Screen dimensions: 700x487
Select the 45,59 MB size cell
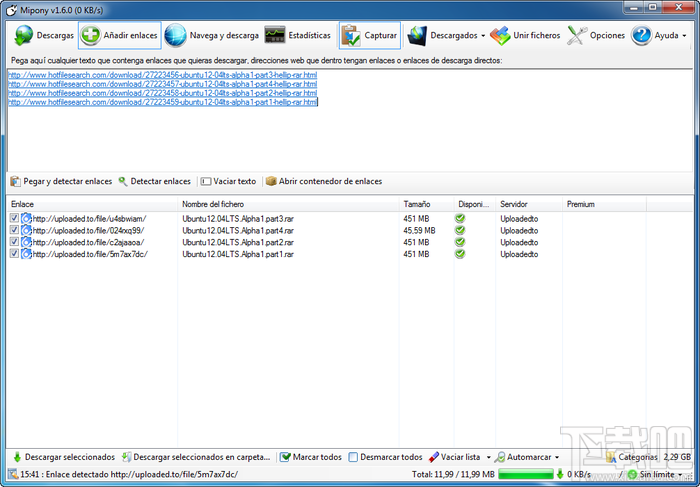419,230
